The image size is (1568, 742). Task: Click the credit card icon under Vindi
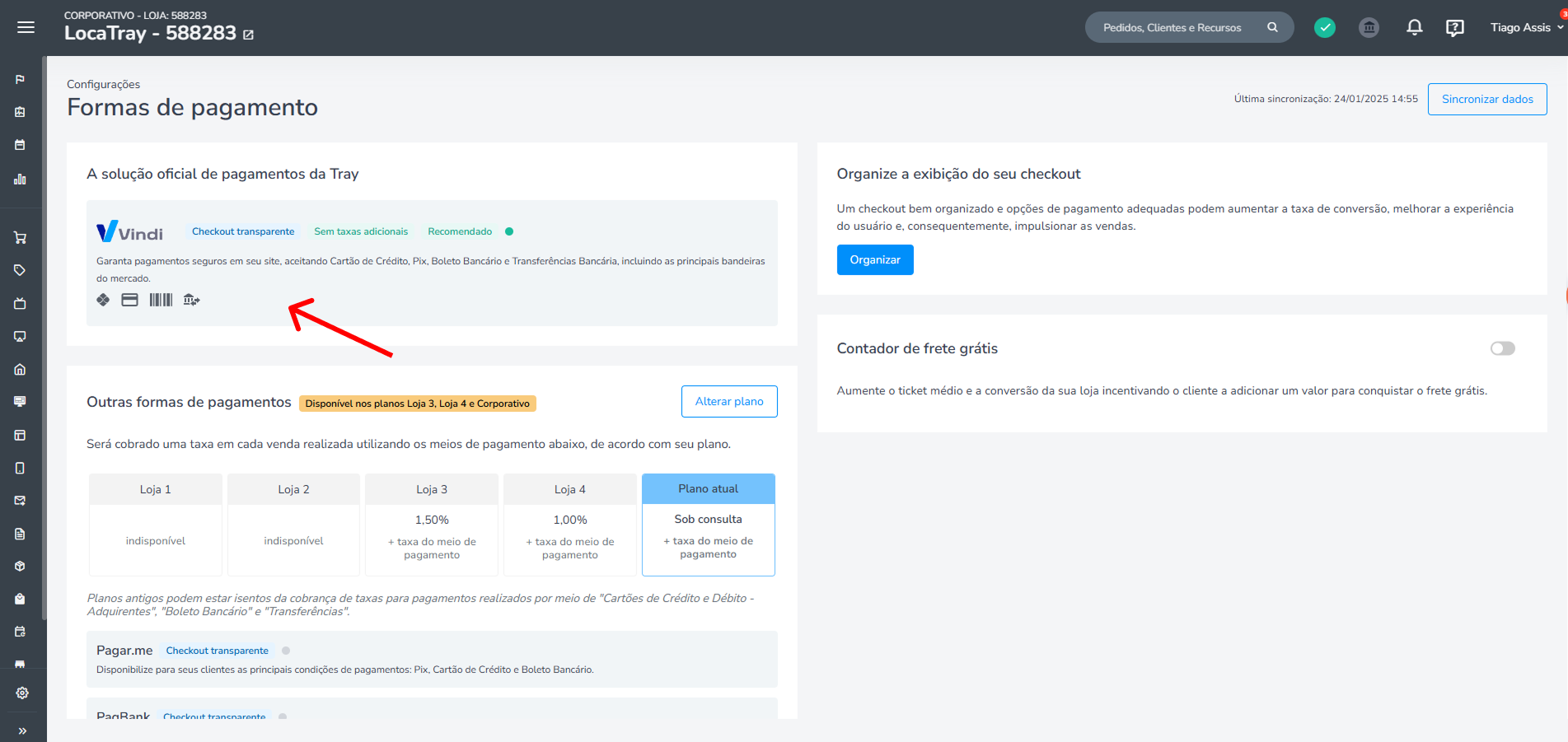[130, 300]
